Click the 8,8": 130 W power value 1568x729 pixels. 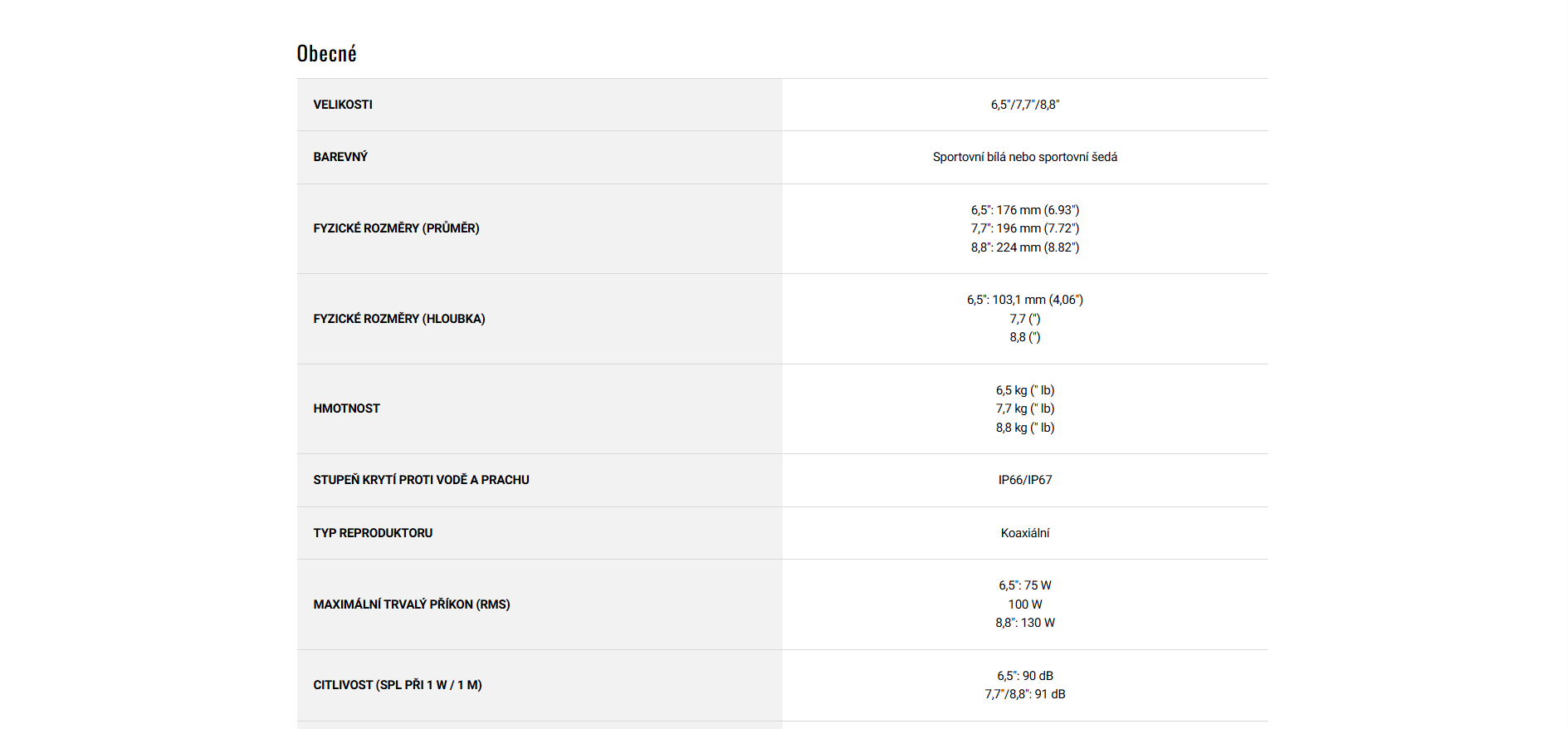tap(1024, 623)
